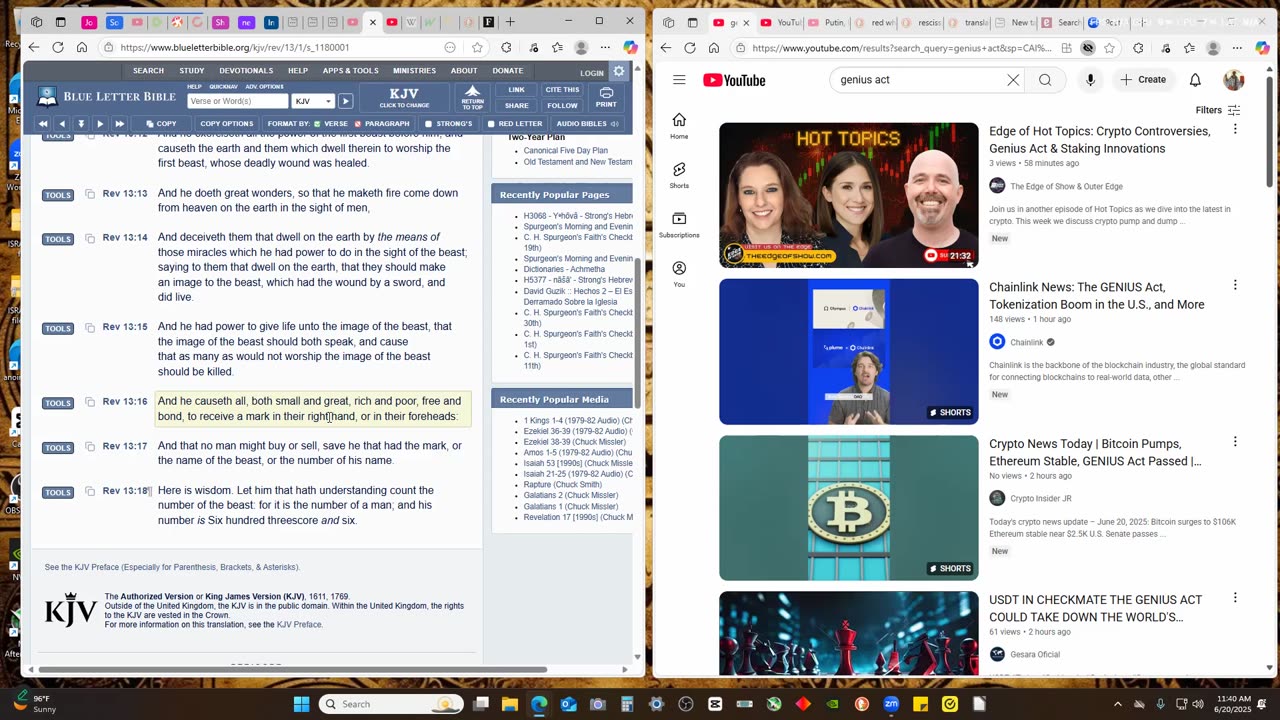Open the Ministries menu
The height and width of the screenshot is (720, 1280).
[414, 71]
